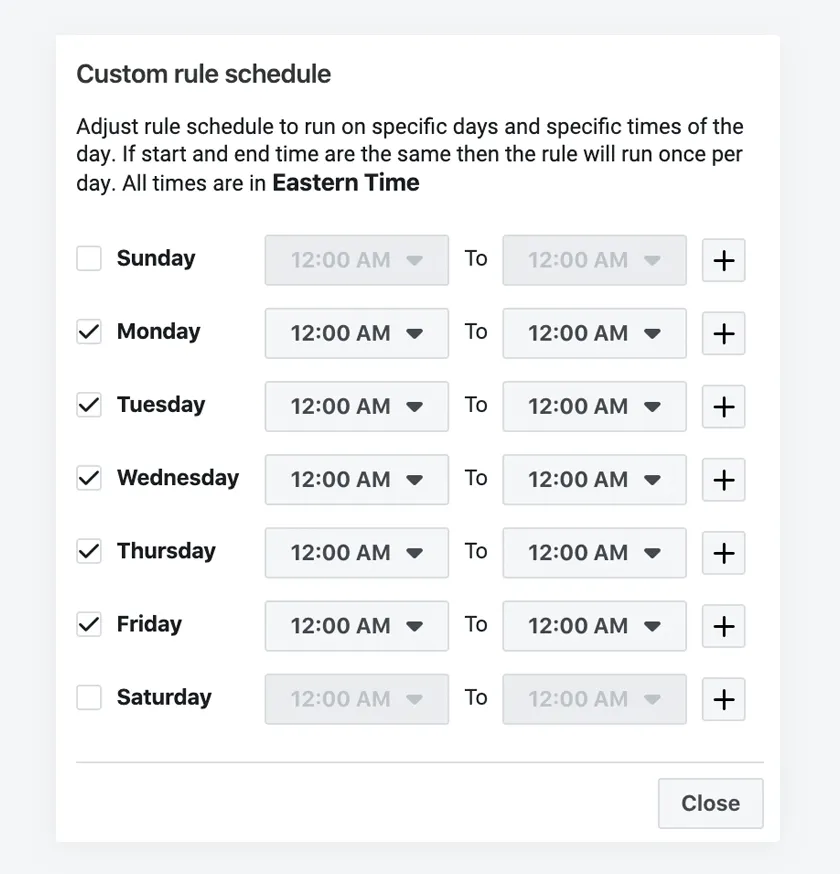Viewport: 840px width, 874px height.
Task: Open Tuesday's end time dropdown
Action: [x=594, y=406]
